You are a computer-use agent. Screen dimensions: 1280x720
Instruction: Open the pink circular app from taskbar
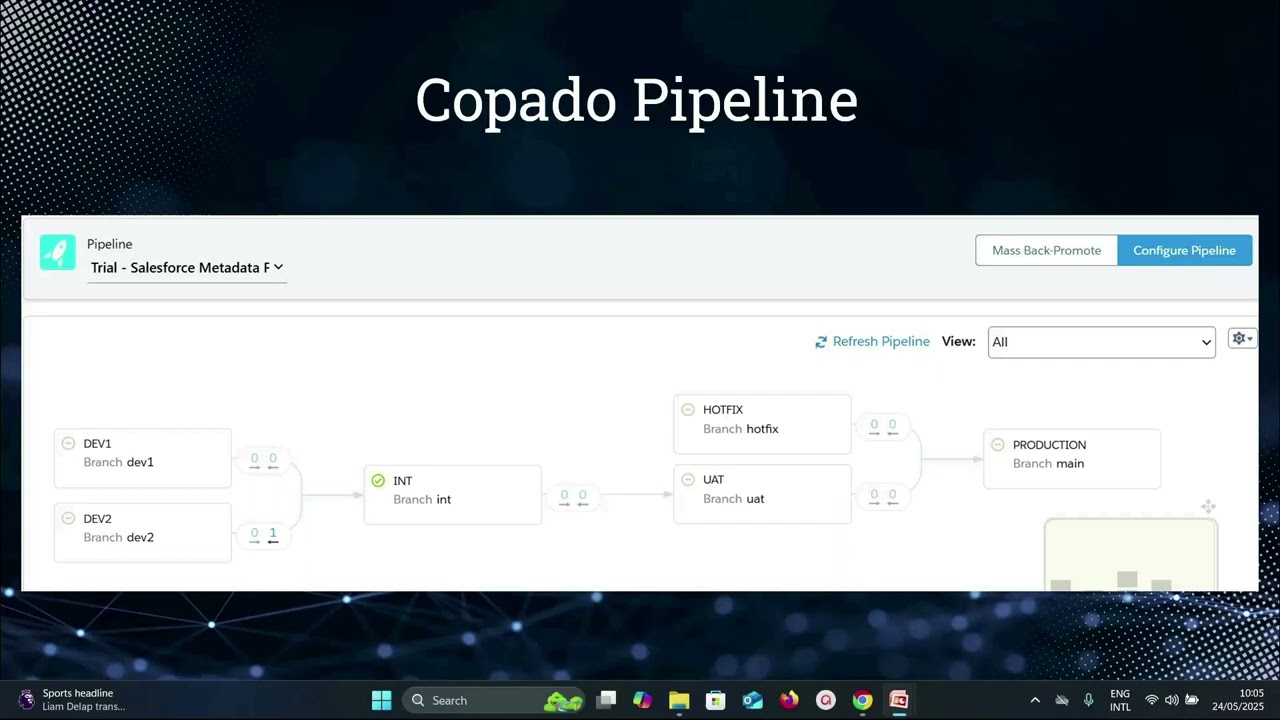[825, 700]
